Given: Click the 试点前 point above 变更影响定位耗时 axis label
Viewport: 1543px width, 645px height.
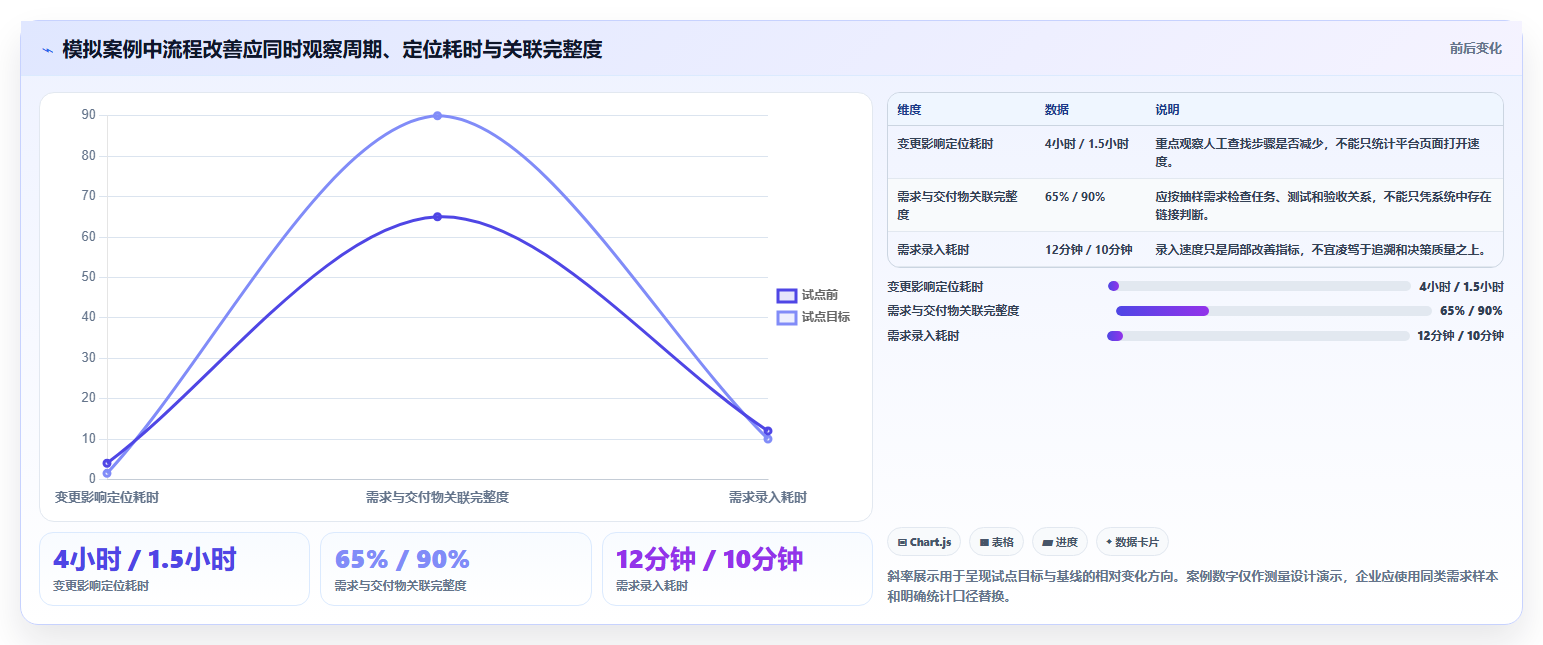Looking at the screenshot, I should (x=107, y=463).
